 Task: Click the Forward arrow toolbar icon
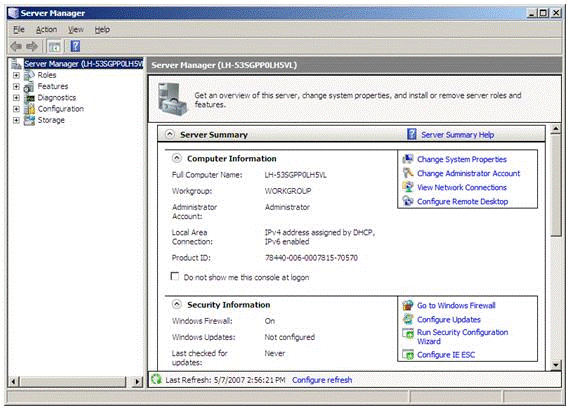[x=32, y=46]
